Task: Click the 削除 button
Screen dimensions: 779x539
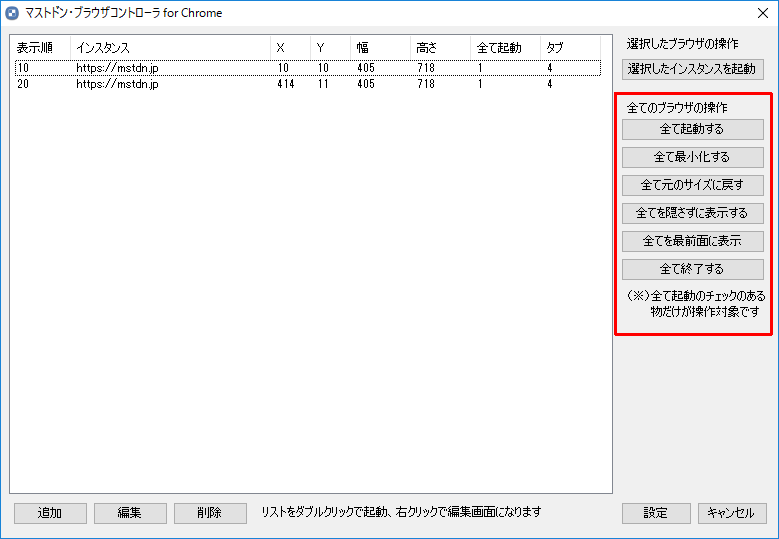Action: (210, 513)
